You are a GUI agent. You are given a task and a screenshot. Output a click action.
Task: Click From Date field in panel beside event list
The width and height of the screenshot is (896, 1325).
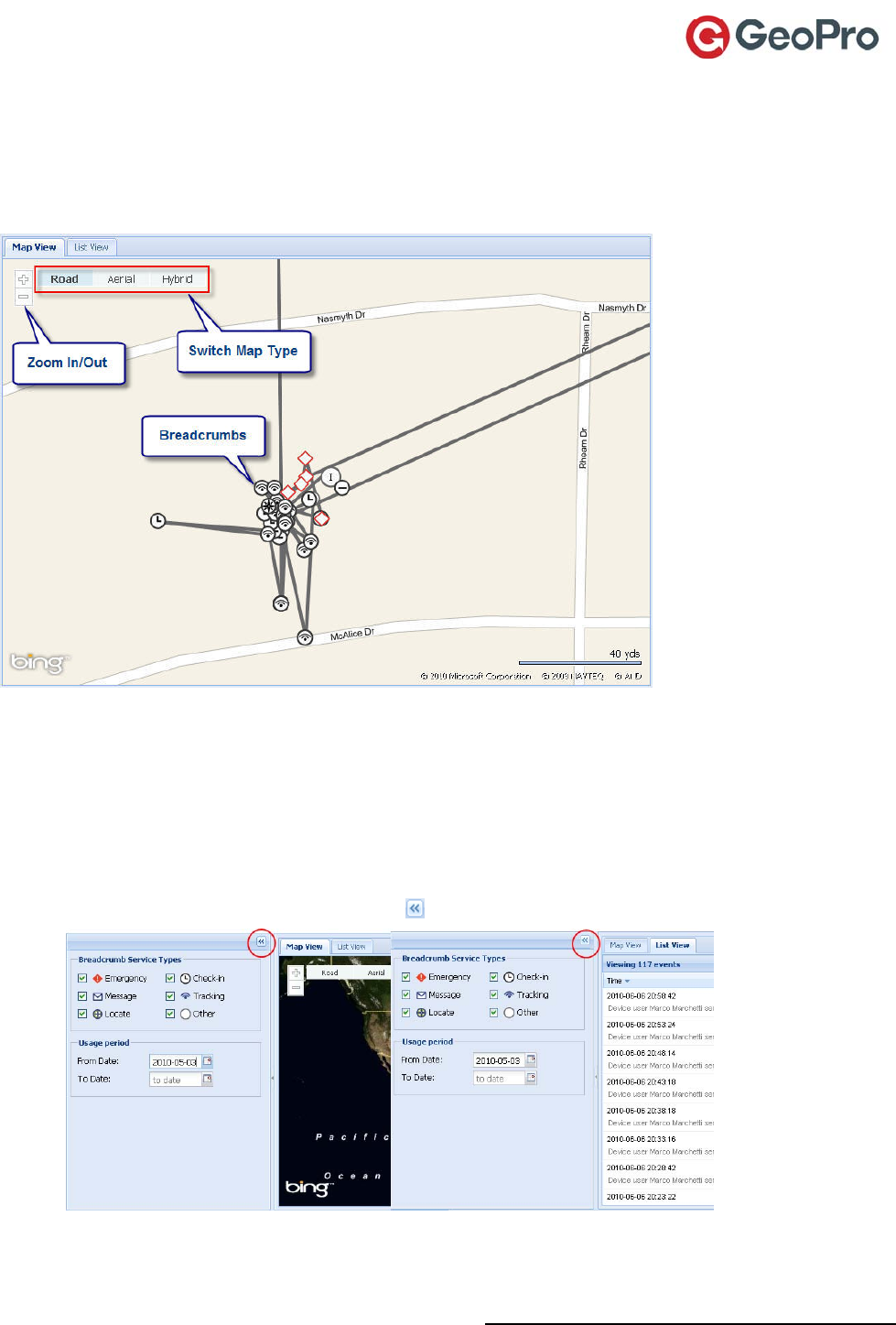(x=499, y=1060)
